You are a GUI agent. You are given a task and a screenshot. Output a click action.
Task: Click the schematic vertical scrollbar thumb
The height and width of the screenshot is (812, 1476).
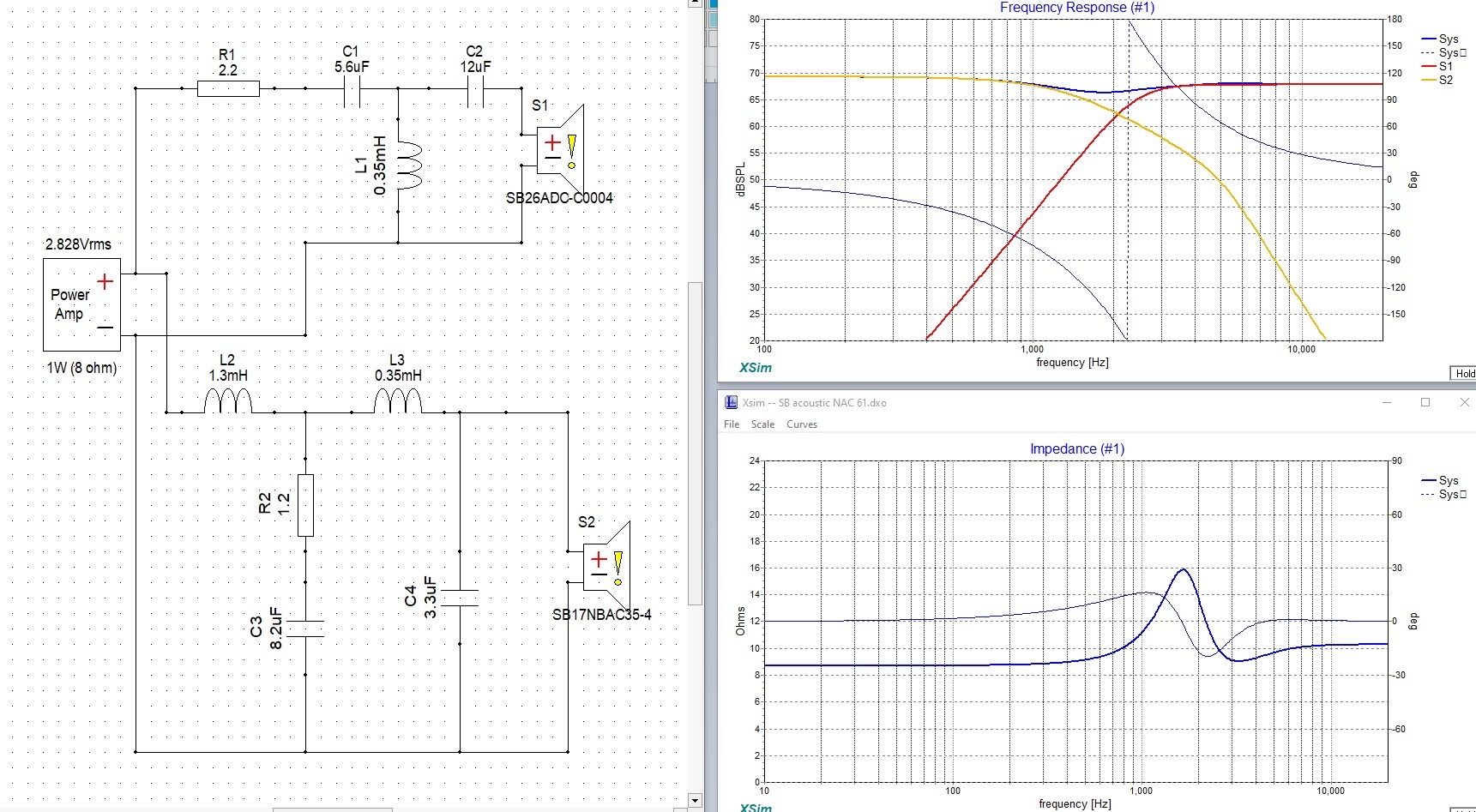tap(695, 442)
